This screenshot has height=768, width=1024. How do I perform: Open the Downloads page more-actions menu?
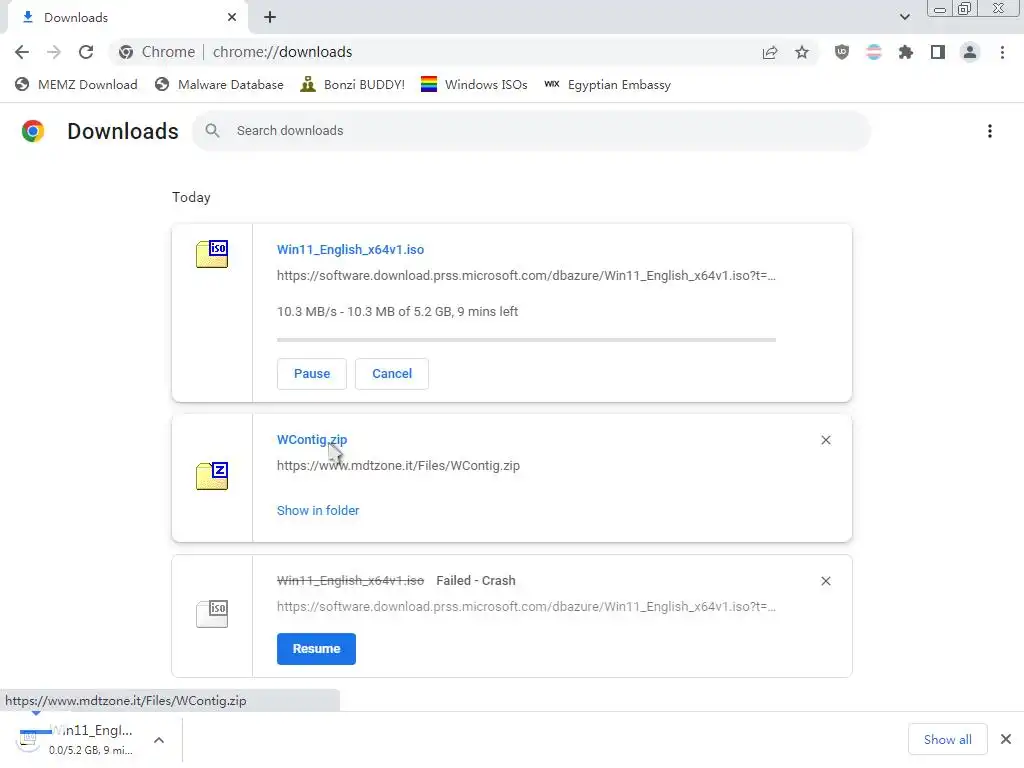(990, 131)
